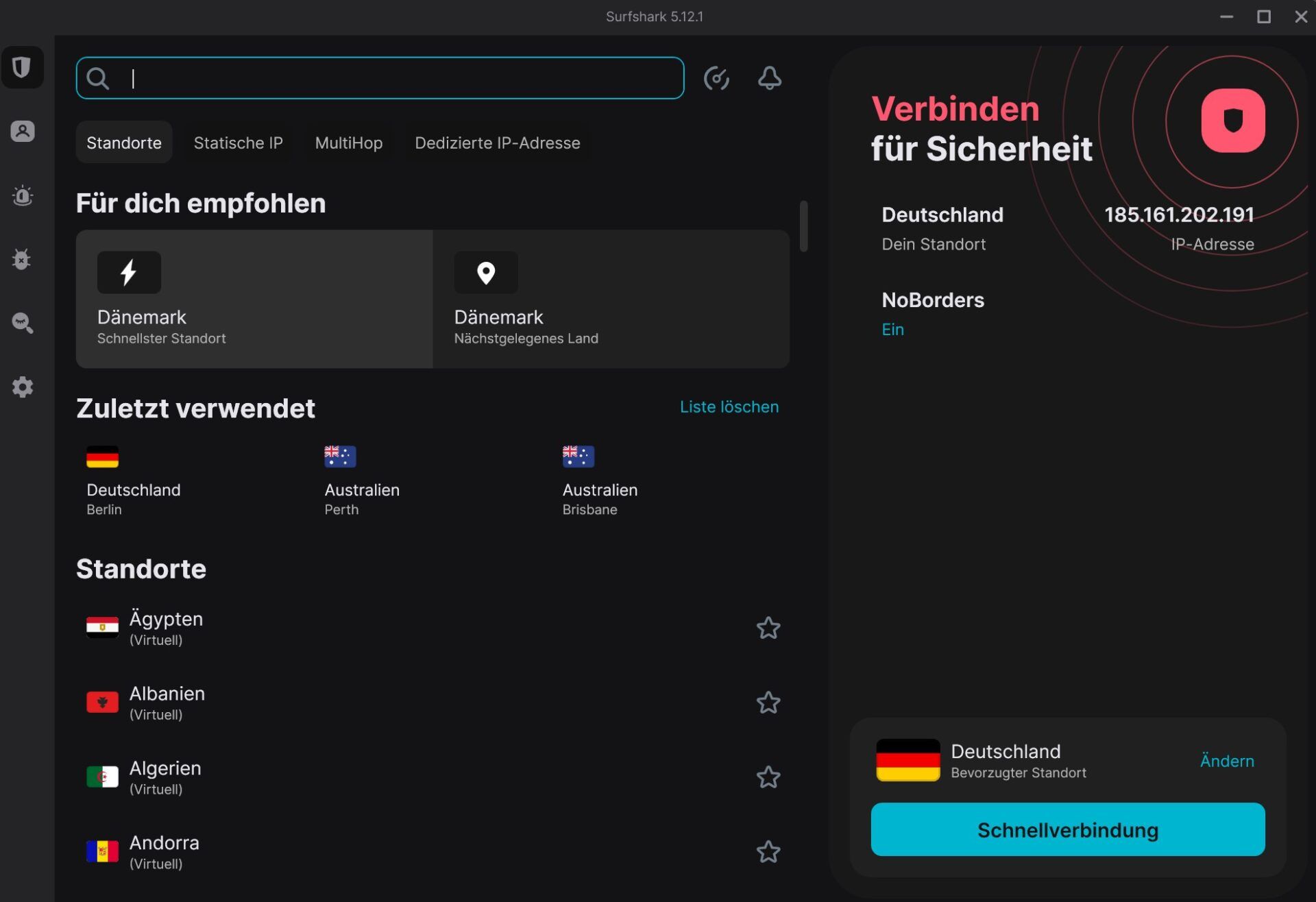Click the Liste löschen link
Viewport: 1316px width, 902px height.
coord(729,406)
